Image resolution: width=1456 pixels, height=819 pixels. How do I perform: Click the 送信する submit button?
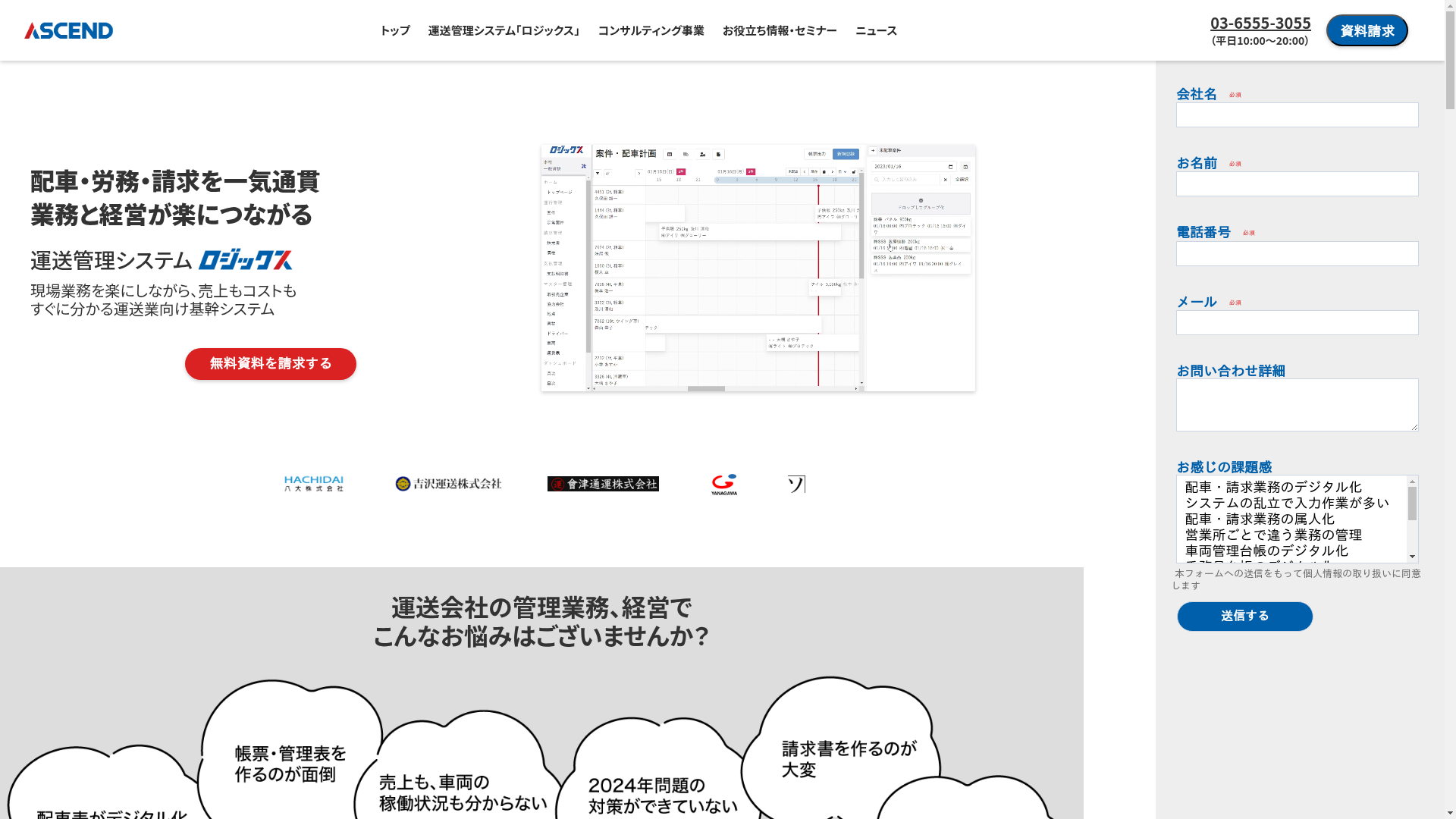pos(1244,617)
